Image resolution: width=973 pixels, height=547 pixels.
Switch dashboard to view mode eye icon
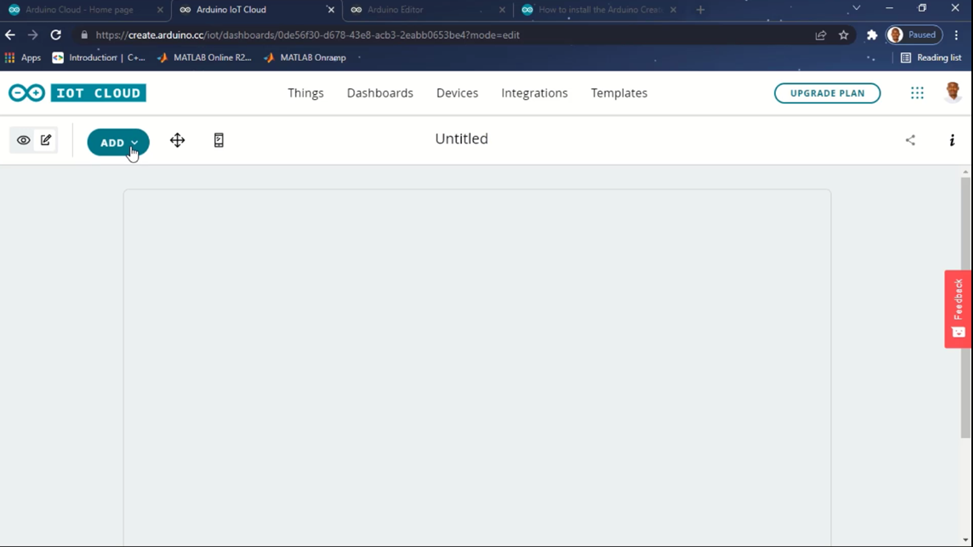(x=23, y=140)
